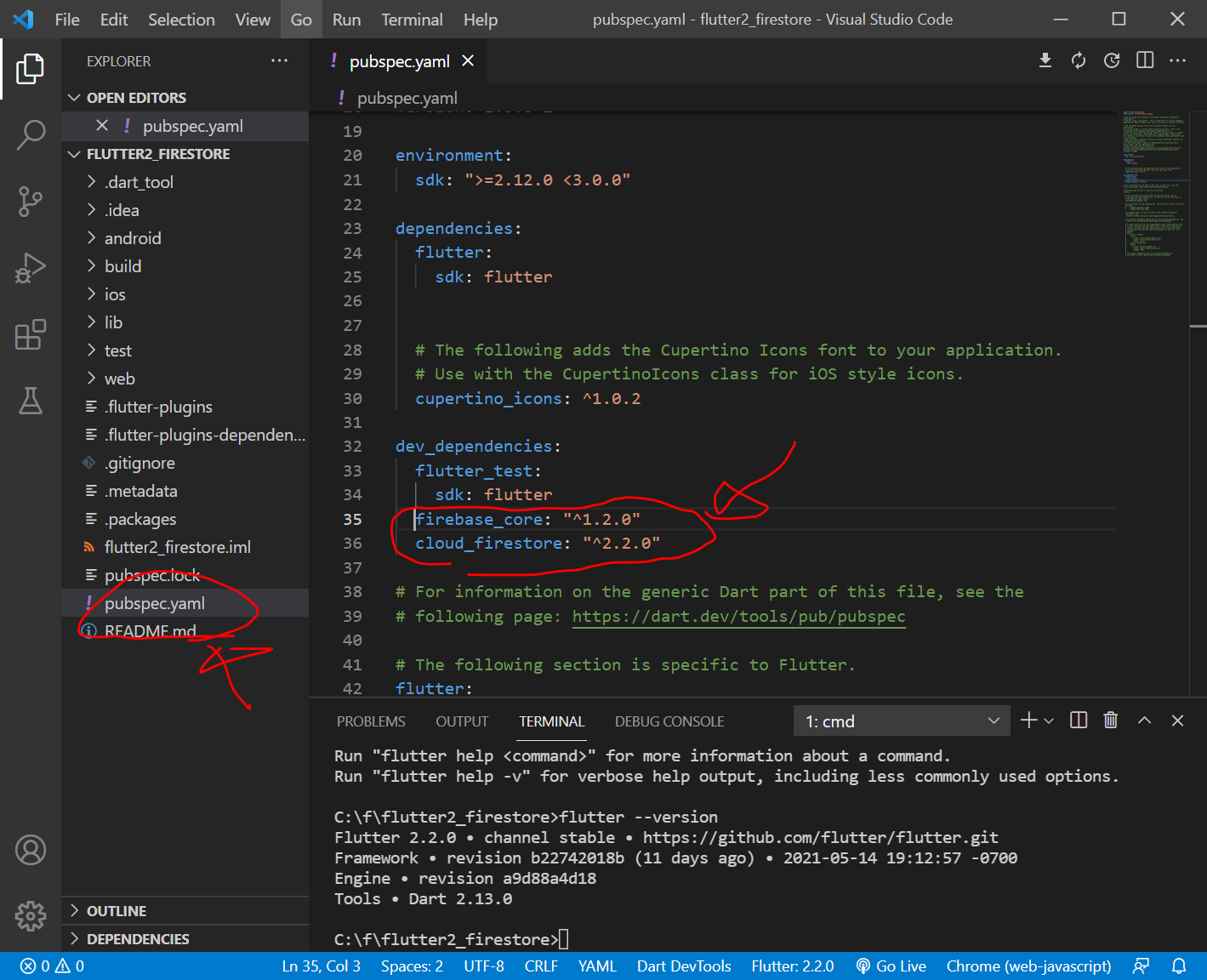1207x980 pixels.
Task: Open the Terminal menu
Action: (412, 20)
